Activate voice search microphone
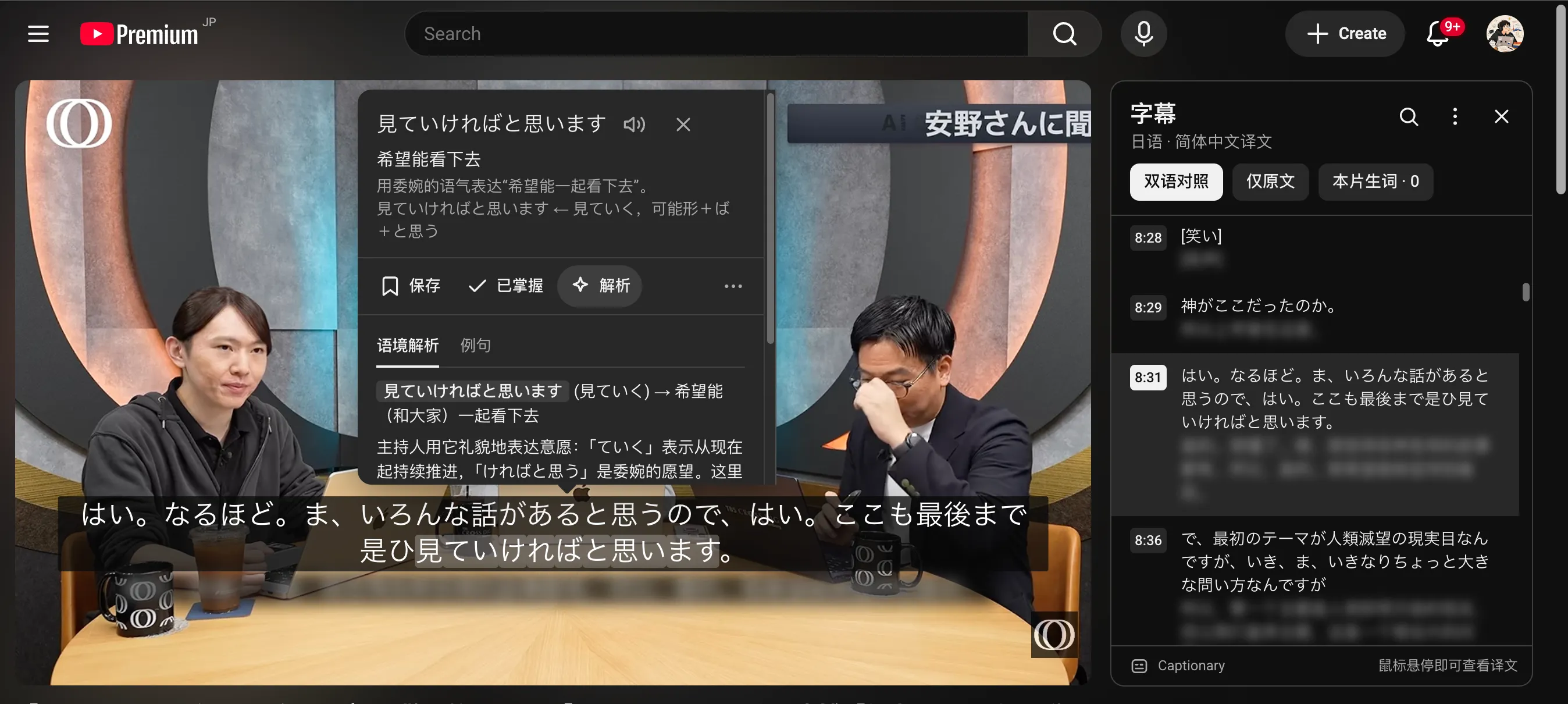The width and height of the screenshot is (1568, 704). pos(1144,34)
